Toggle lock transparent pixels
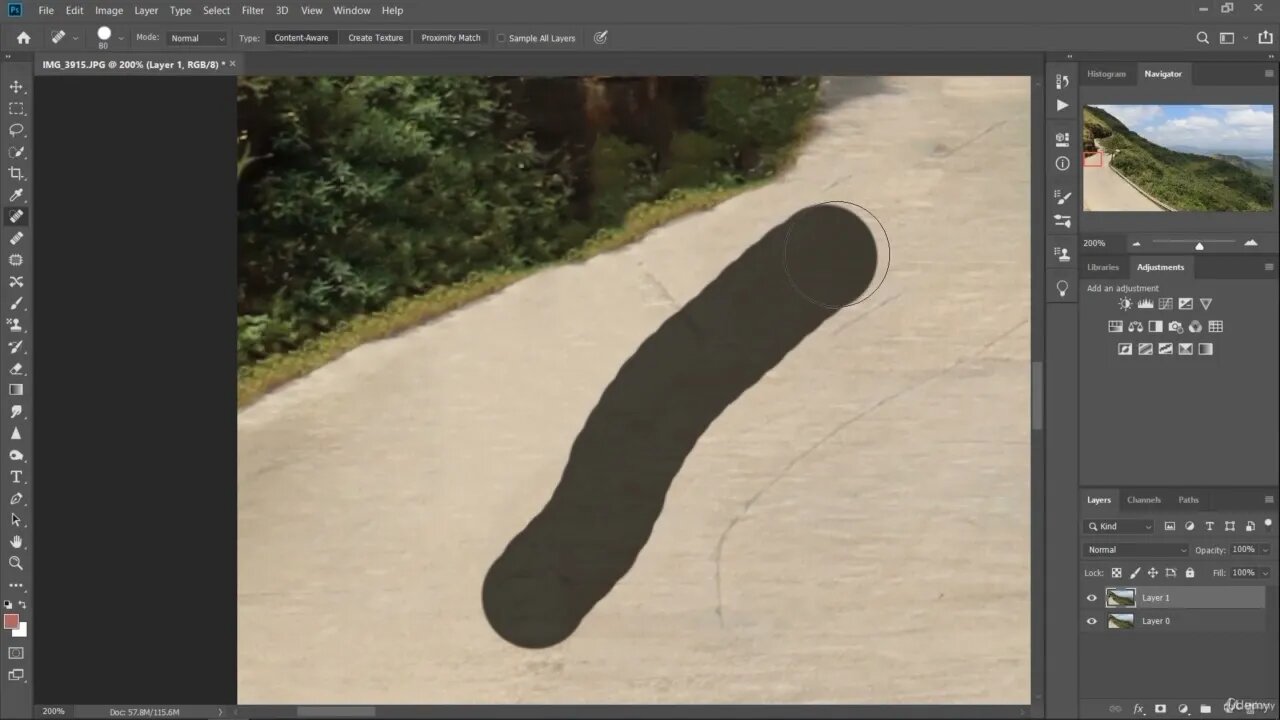The width and height of the screenshot is (1280, 720). (x=1116, y=573)
